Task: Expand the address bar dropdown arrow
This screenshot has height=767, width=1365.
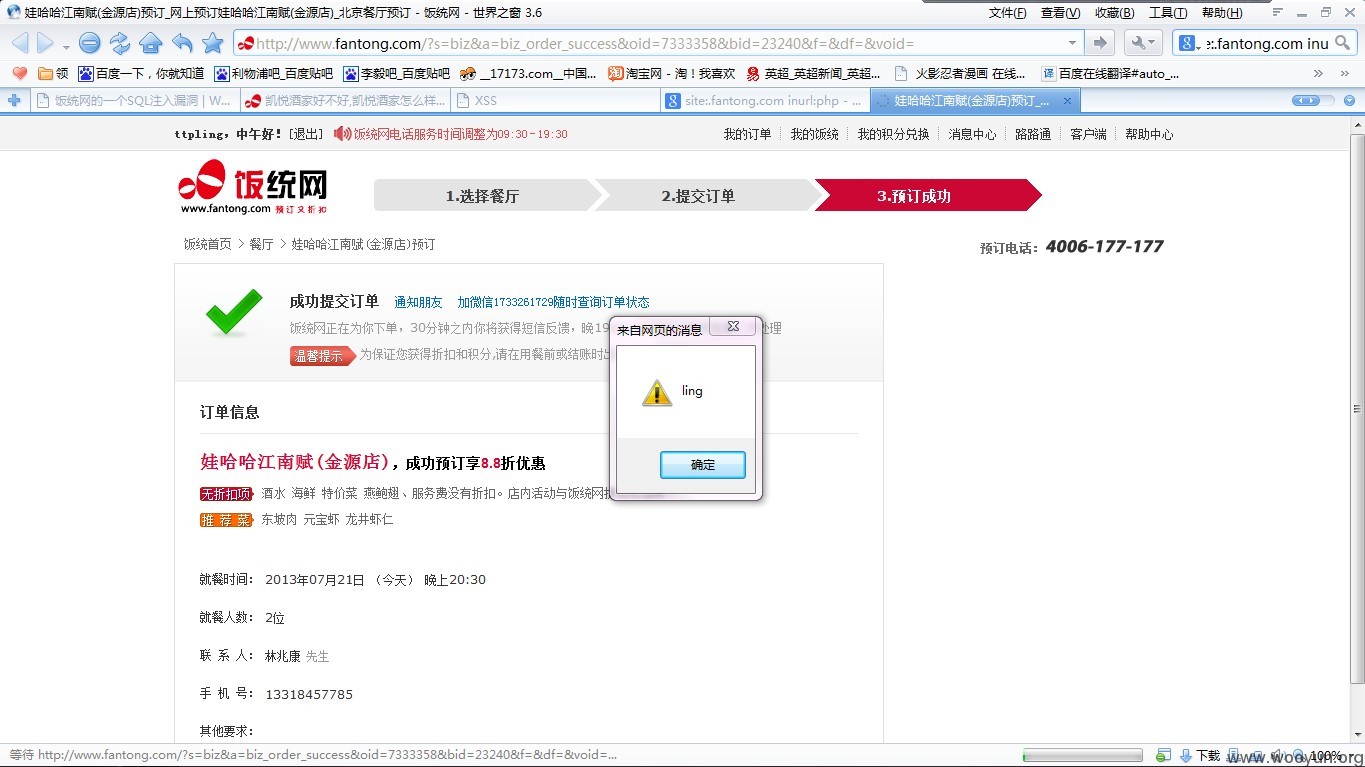Action: (x=1072, y=43)
